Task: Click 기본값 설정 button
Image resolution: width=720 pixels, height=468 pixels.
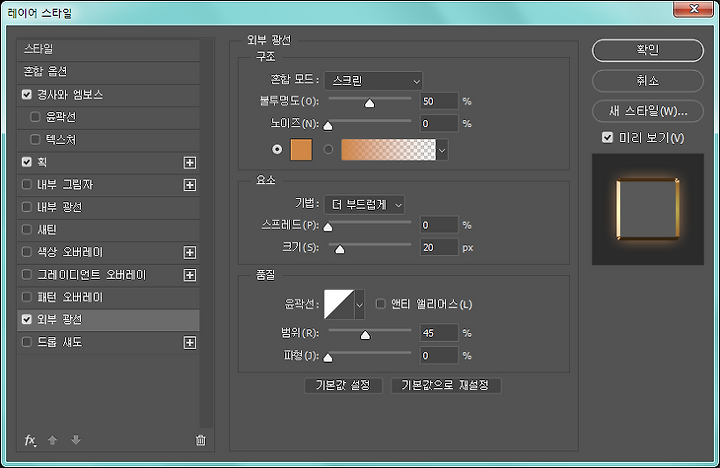Action: point(343,385)
